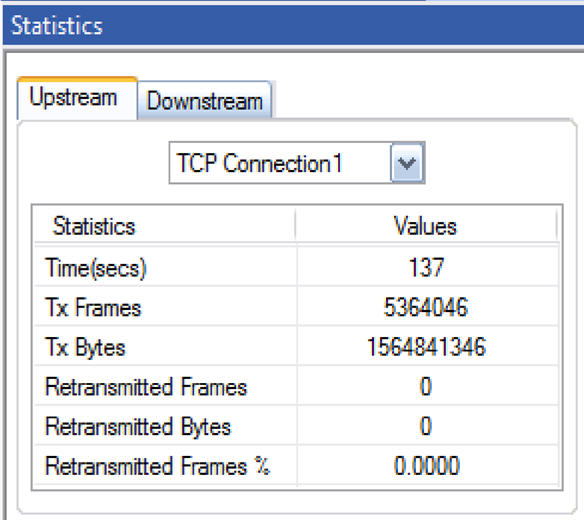Click the TCP Connection1 combo box text
This screenshot has width=584, height=520.
pyautogui.click(x=259, y=163)
